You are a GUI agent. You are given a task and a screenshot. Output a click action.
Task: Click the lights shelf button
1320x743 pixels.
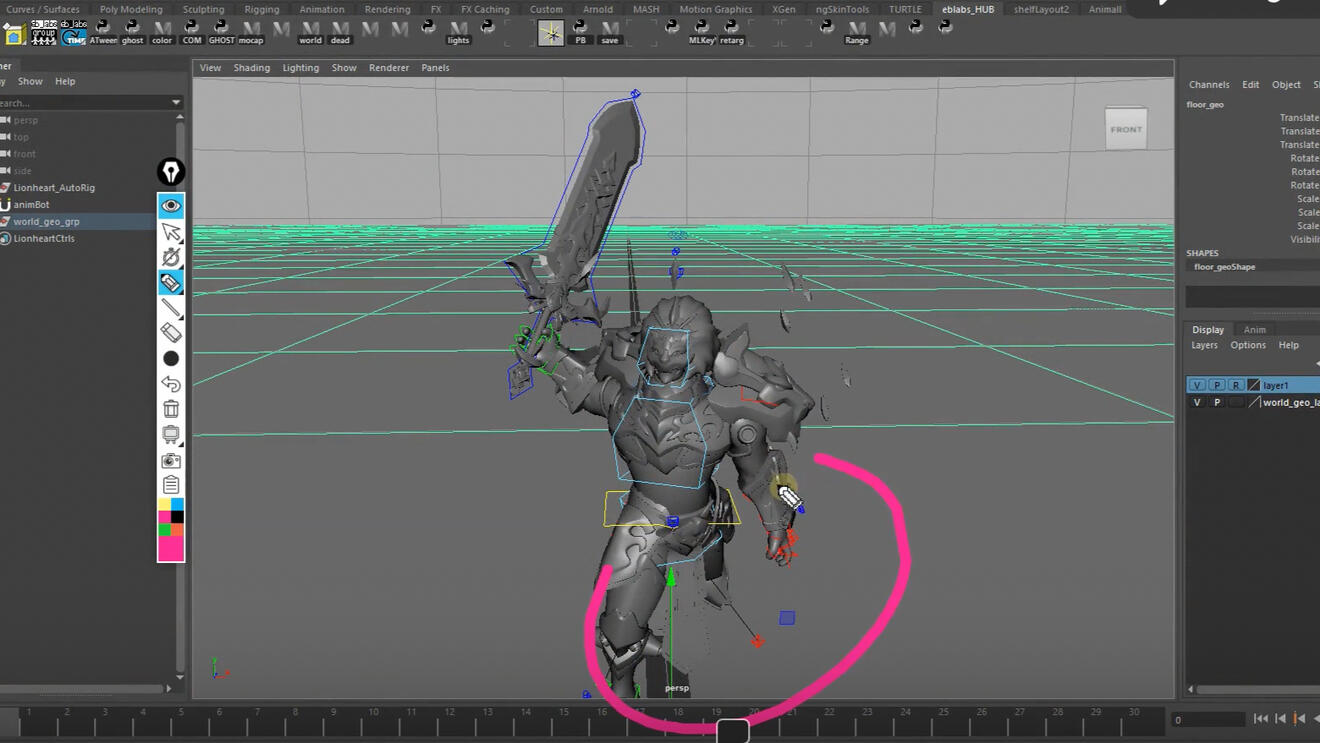[x=458, y=32]
